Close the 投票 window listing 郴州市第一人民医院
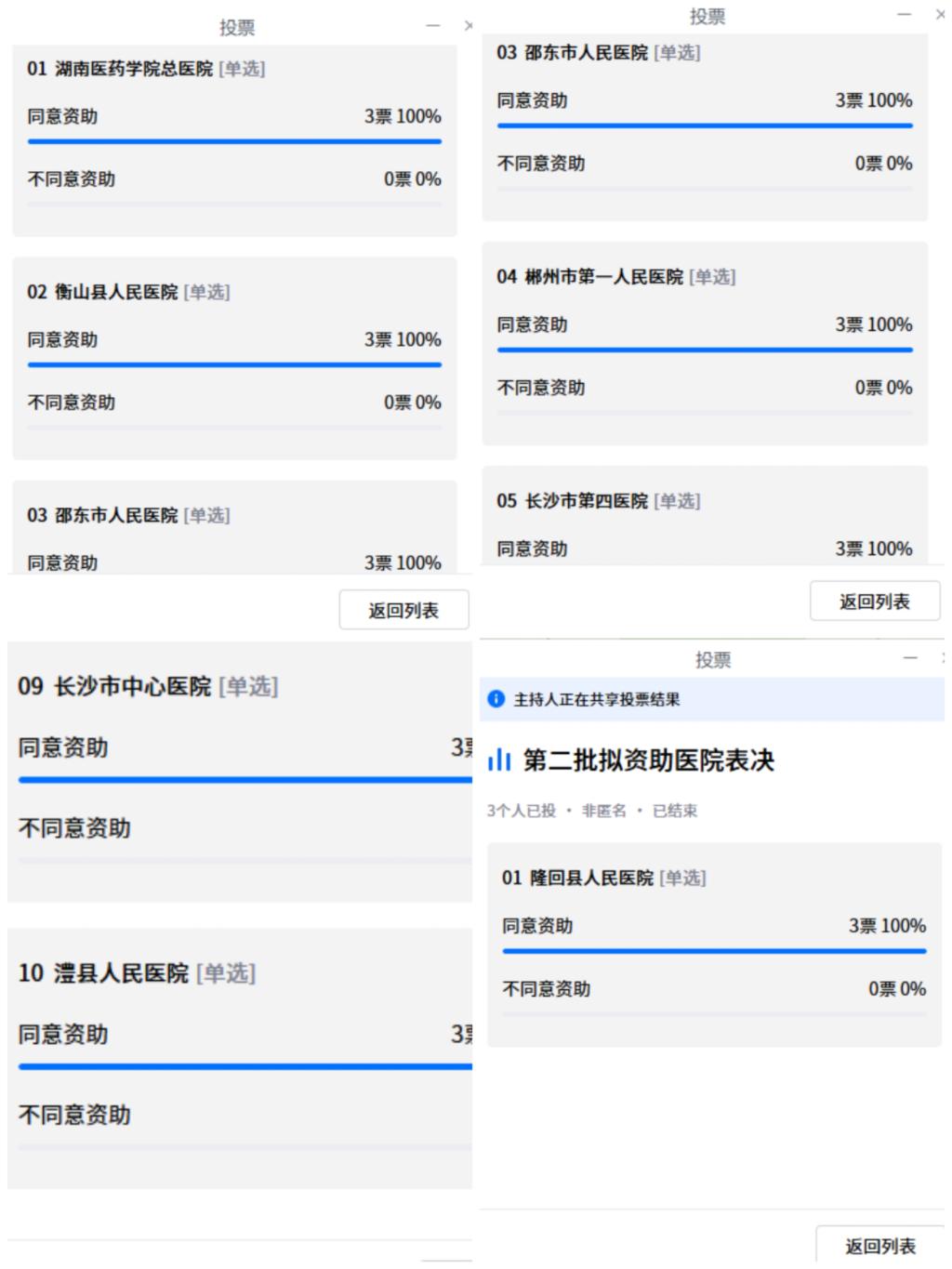Screen dimensions: 952x1269 pyautogui.click(x=940, y=15)
